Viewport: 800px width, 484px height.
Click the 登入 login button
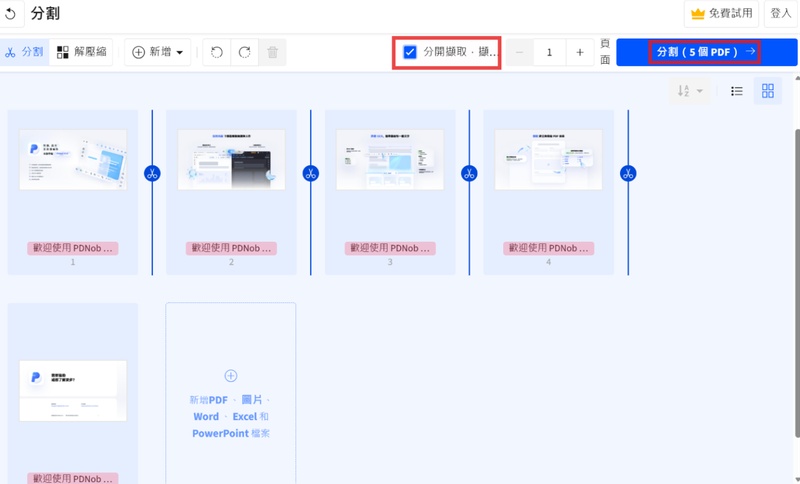click(x=781, y=14)
